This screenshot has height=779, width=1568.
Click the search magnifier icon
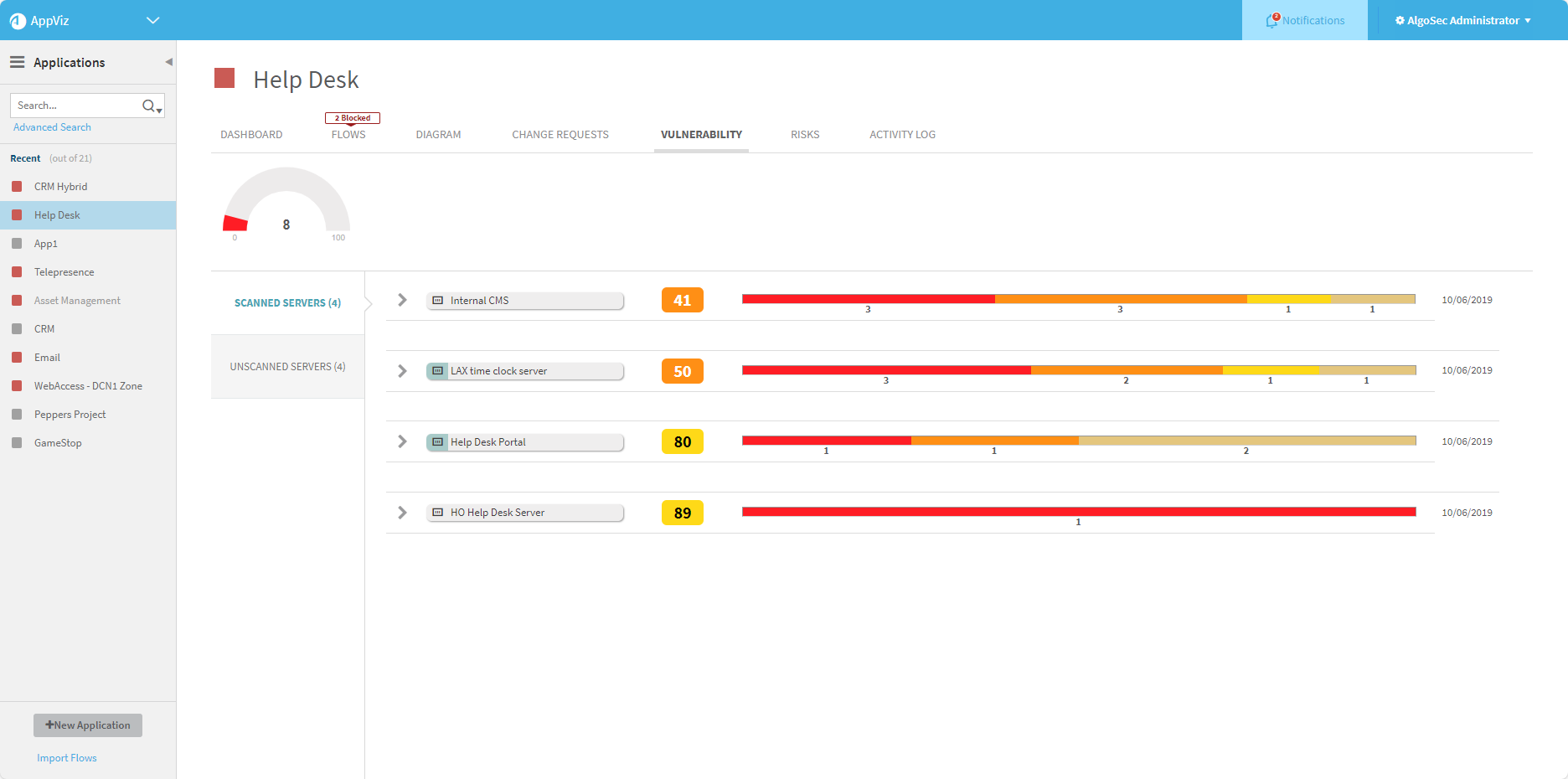[149, 106]
